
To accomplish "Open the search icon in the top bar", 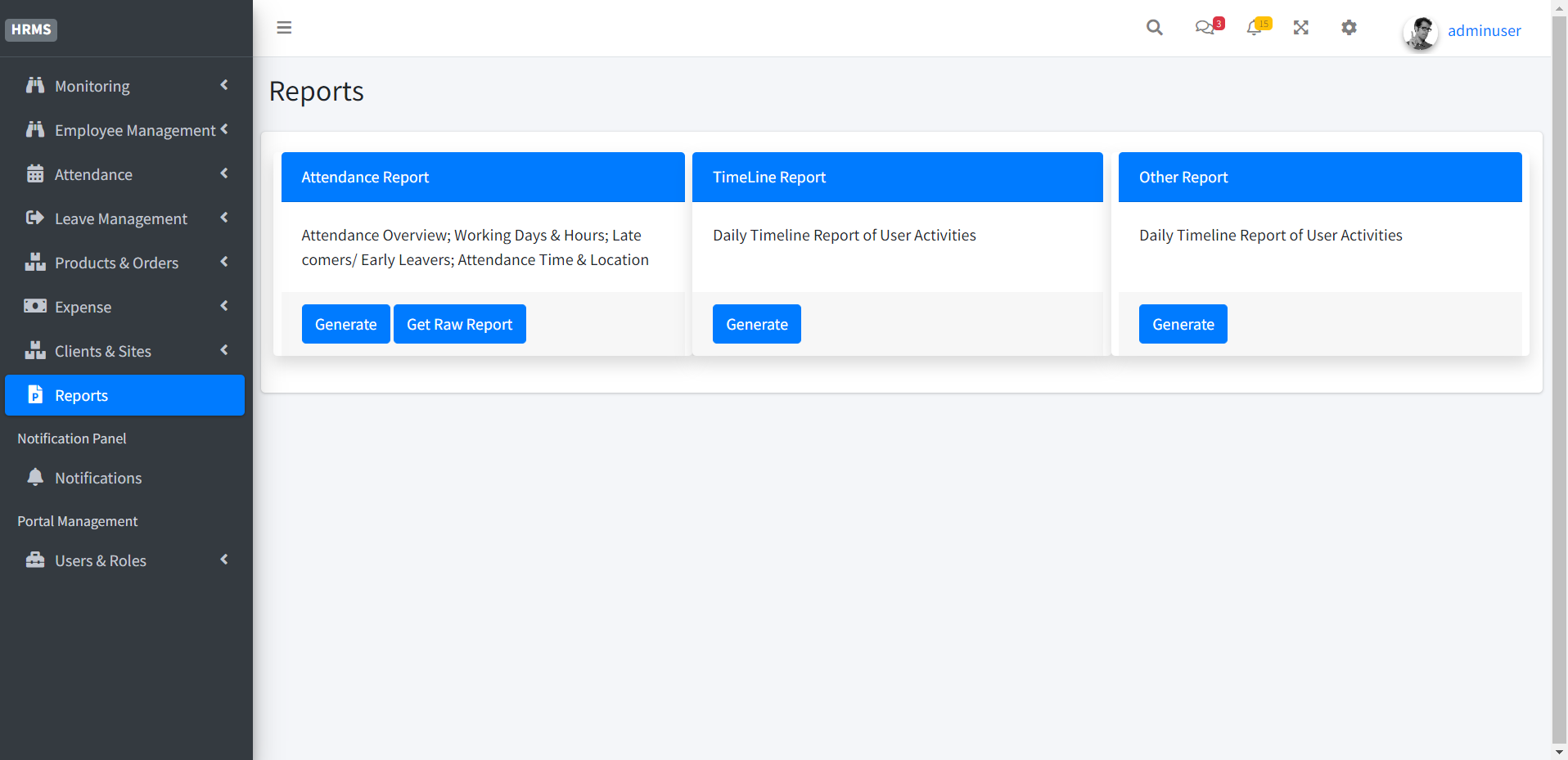I will (x=1154, y=27).
